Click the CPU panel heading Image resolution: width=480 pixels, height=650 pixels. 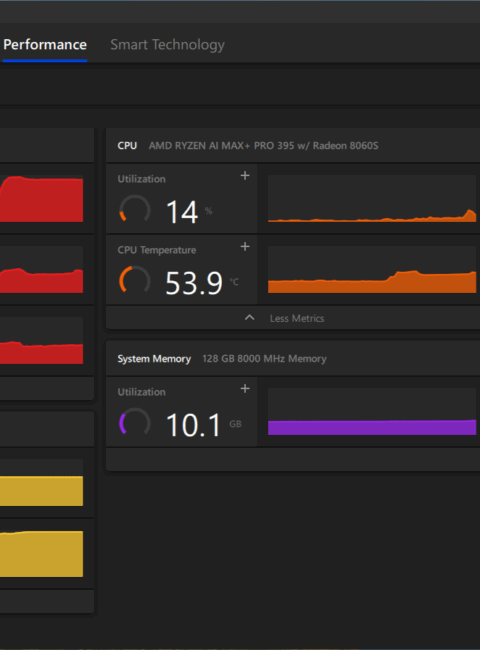[127, 146]
